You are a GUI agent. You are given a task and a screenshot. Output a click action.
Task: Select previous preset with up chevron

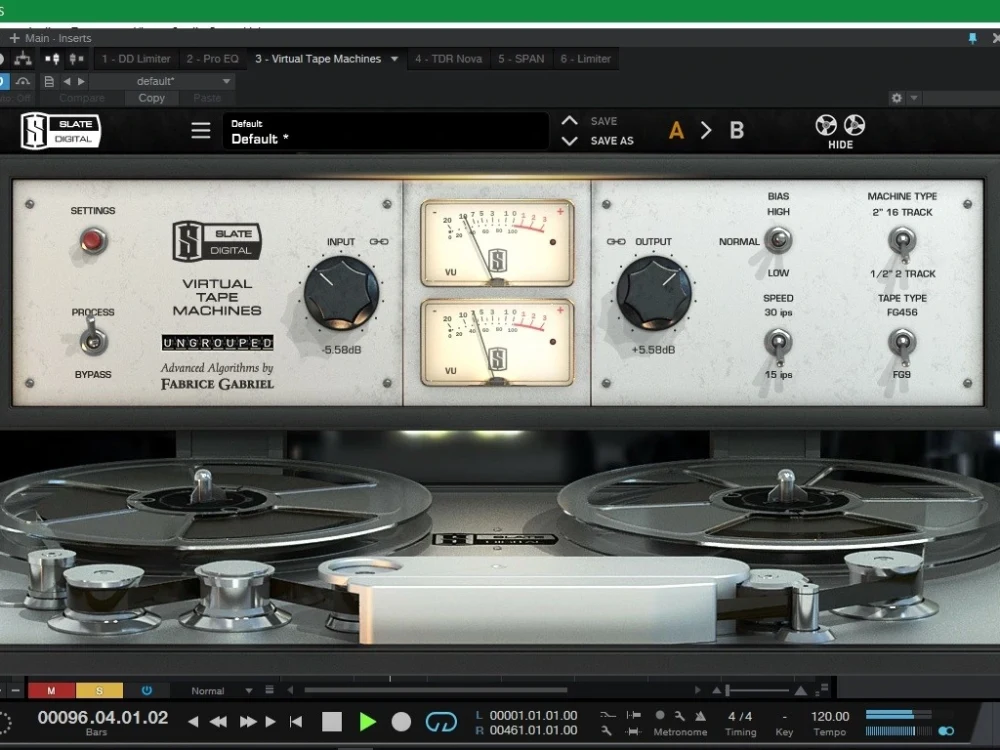point(570,121)
